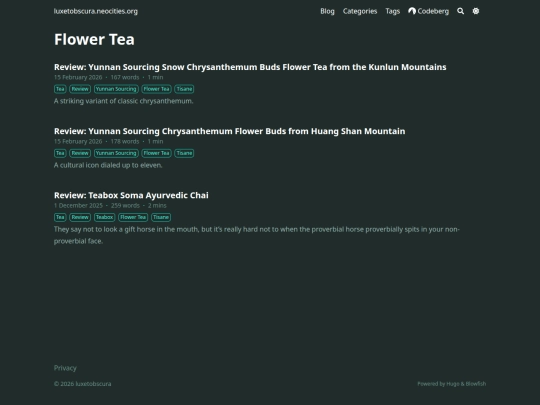
Task: Go to the Blog menu item
Action: (x=327, y=11)
